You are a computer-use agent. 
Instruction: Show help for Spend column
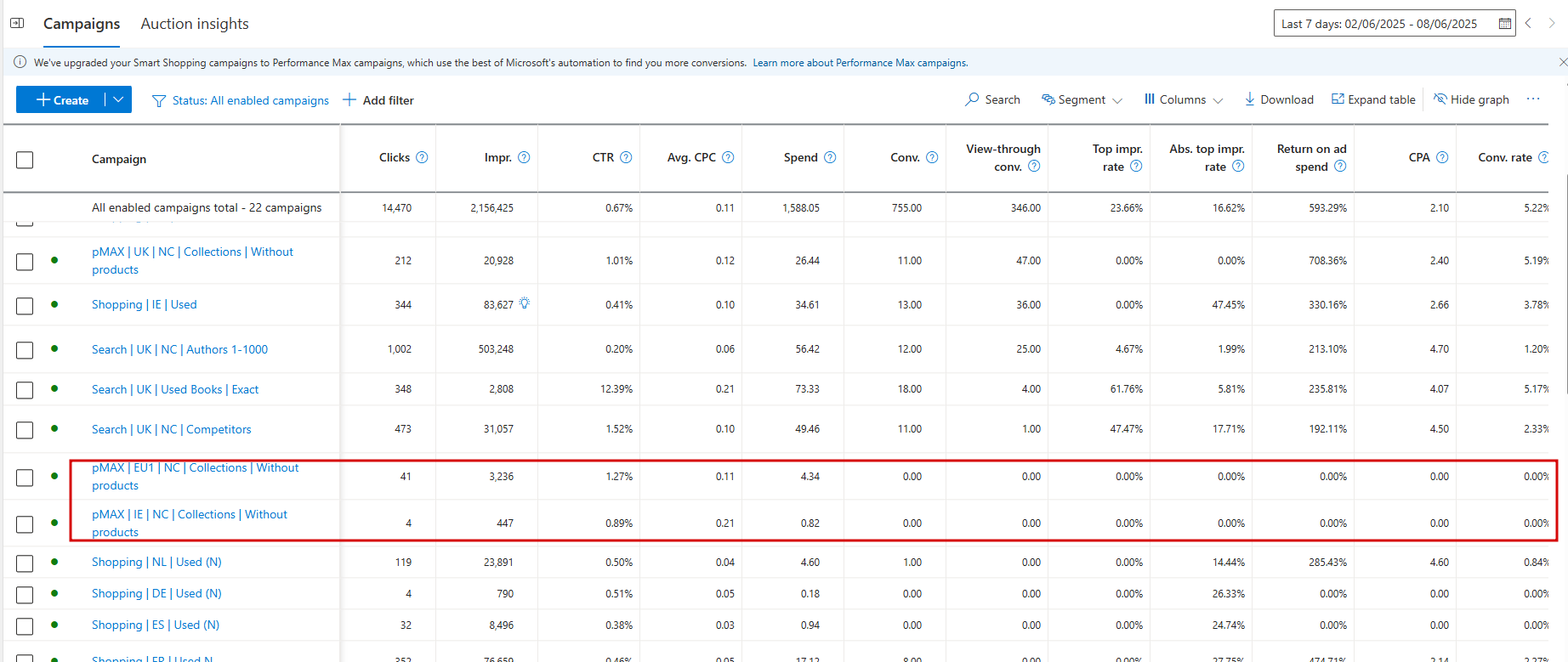830,157
